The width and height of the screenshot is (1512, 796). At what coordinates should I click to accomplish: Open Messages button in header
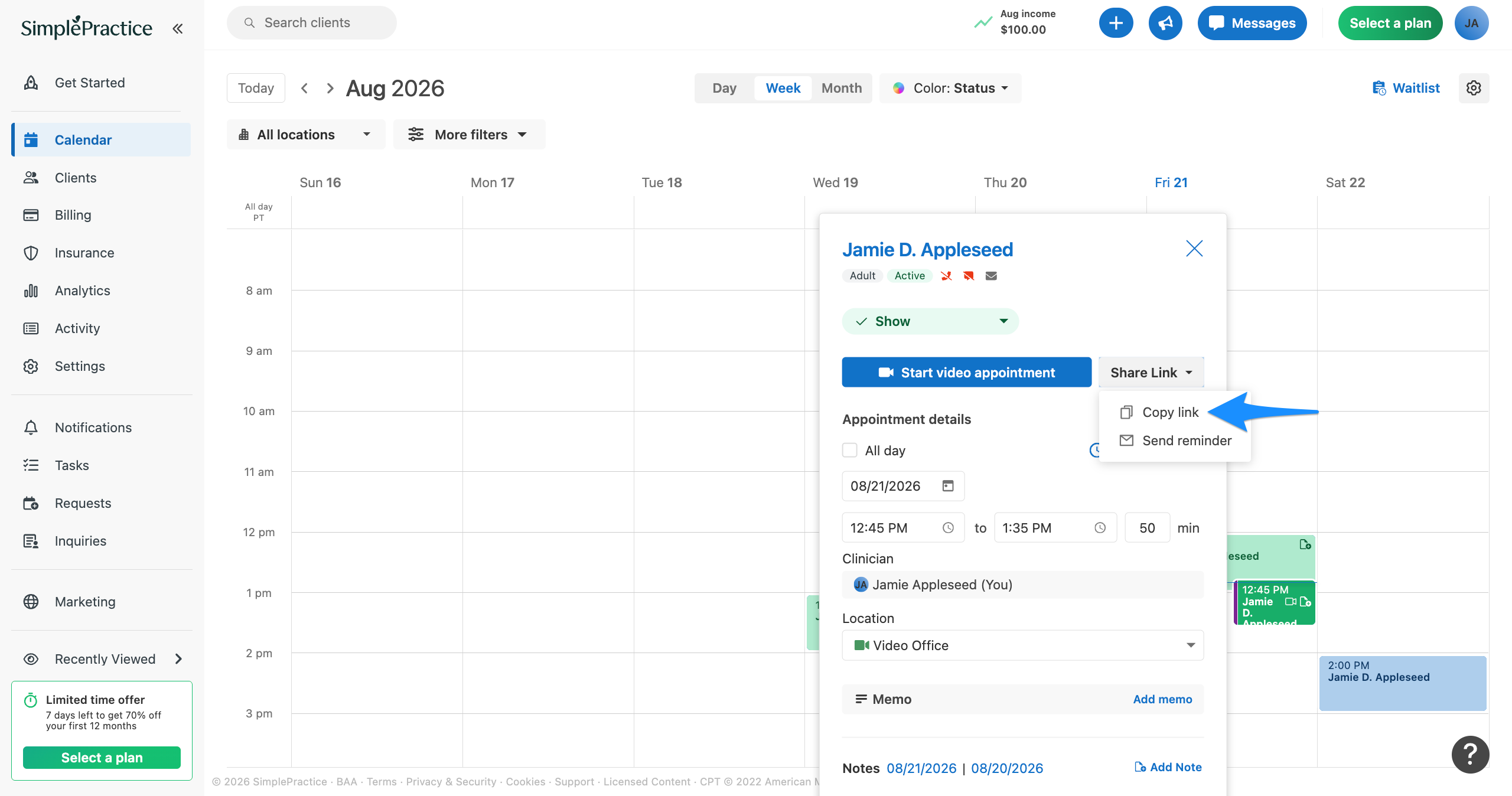[x=1252, y=23]
